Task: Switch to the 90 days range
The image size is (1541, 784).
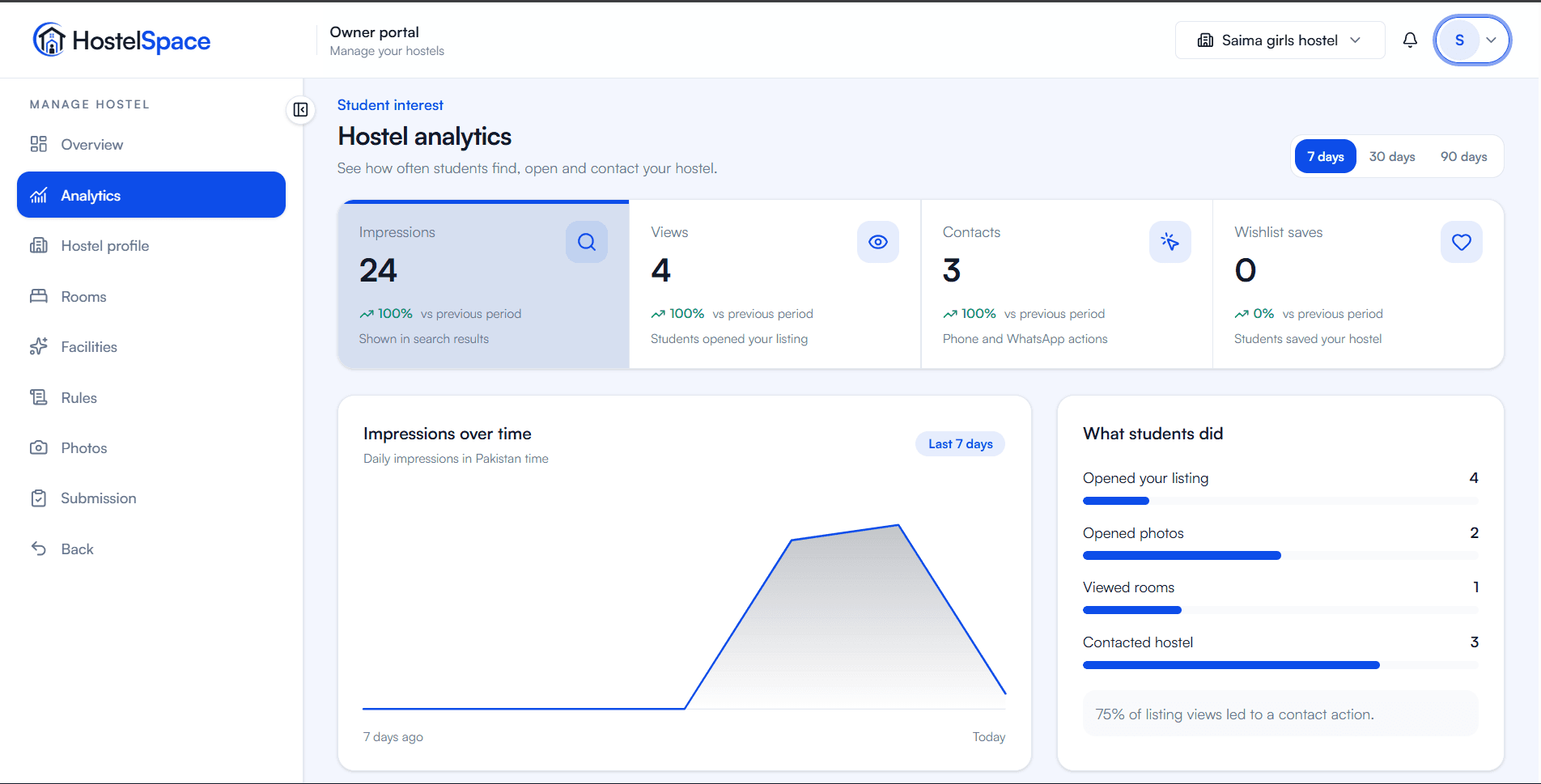Action: click(x=1463, y=156)
